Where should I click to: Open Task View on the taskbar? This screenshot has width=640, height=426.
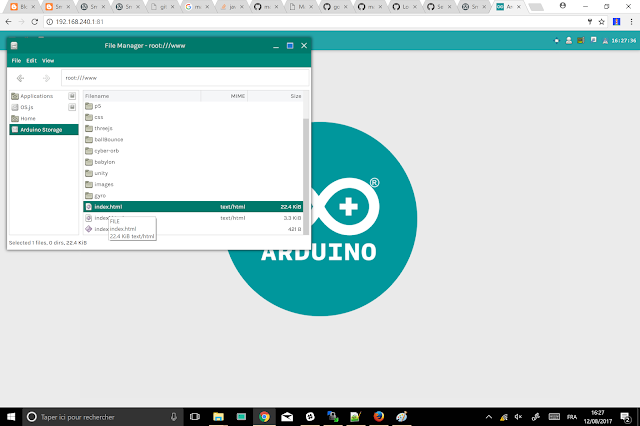195,417
